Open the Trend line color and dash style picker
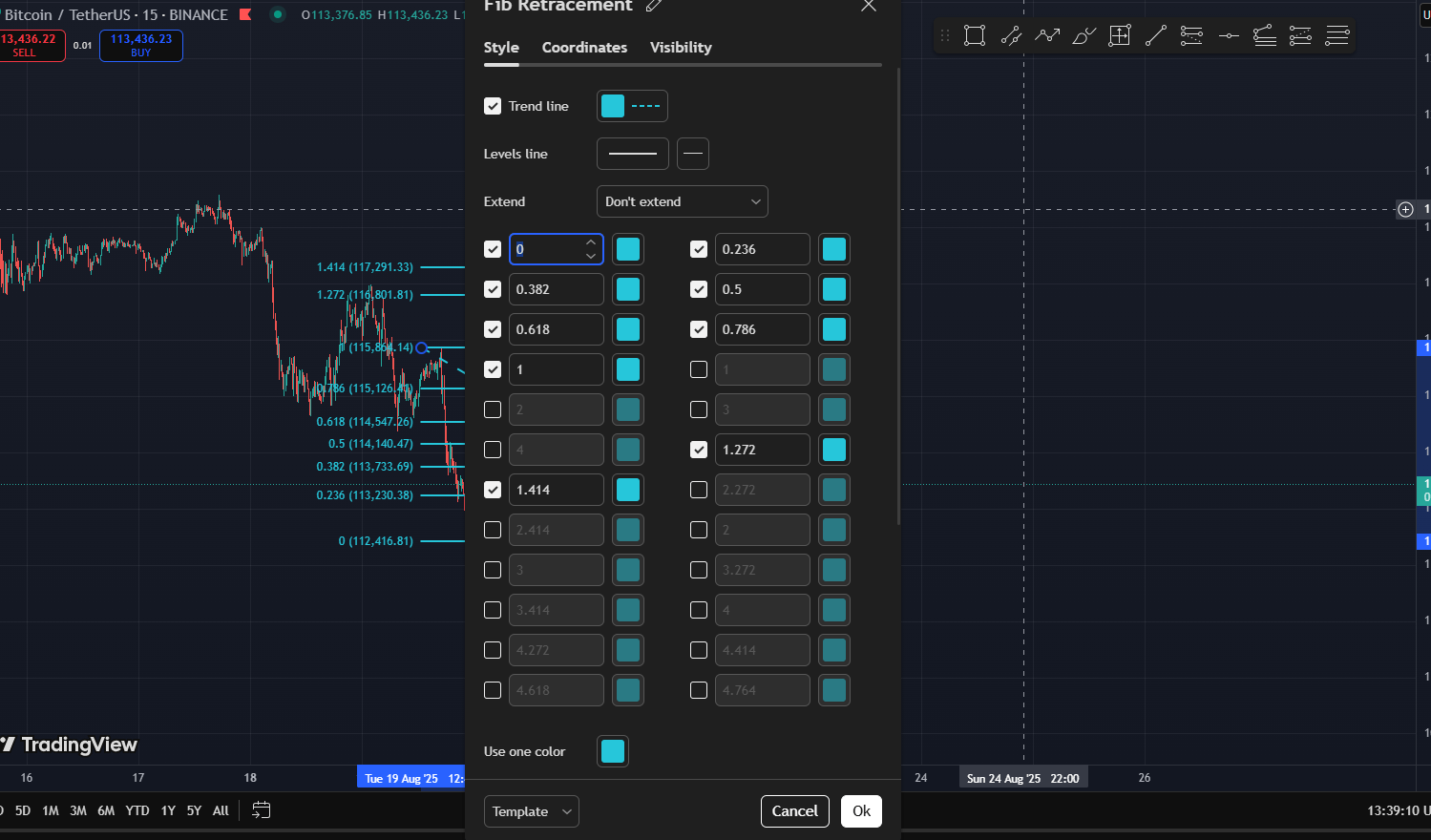The width and height of the screenshot is (1431, 840). (x=632, y=106)
